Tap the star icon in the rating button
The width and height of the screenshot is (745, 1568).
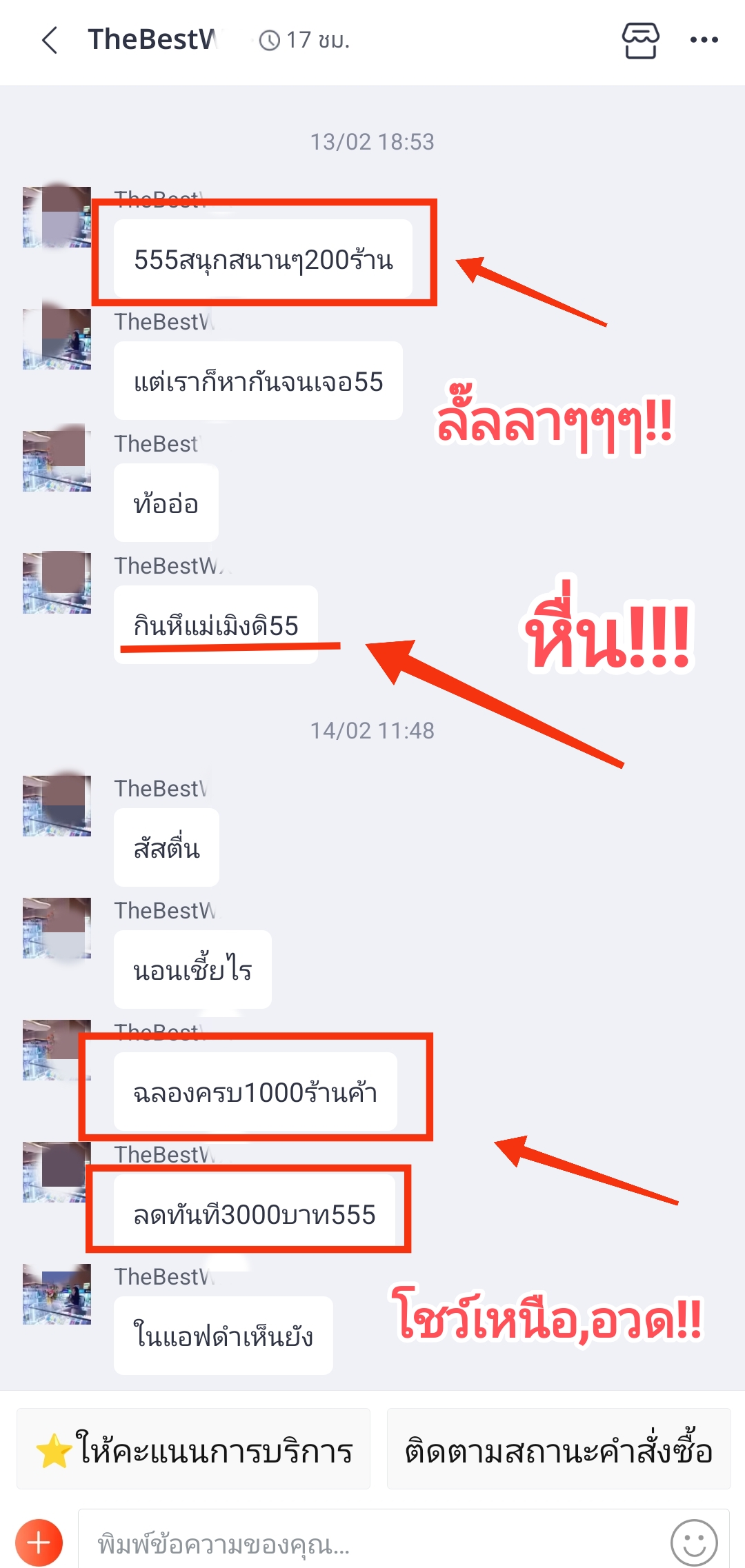click(54, 1451)
